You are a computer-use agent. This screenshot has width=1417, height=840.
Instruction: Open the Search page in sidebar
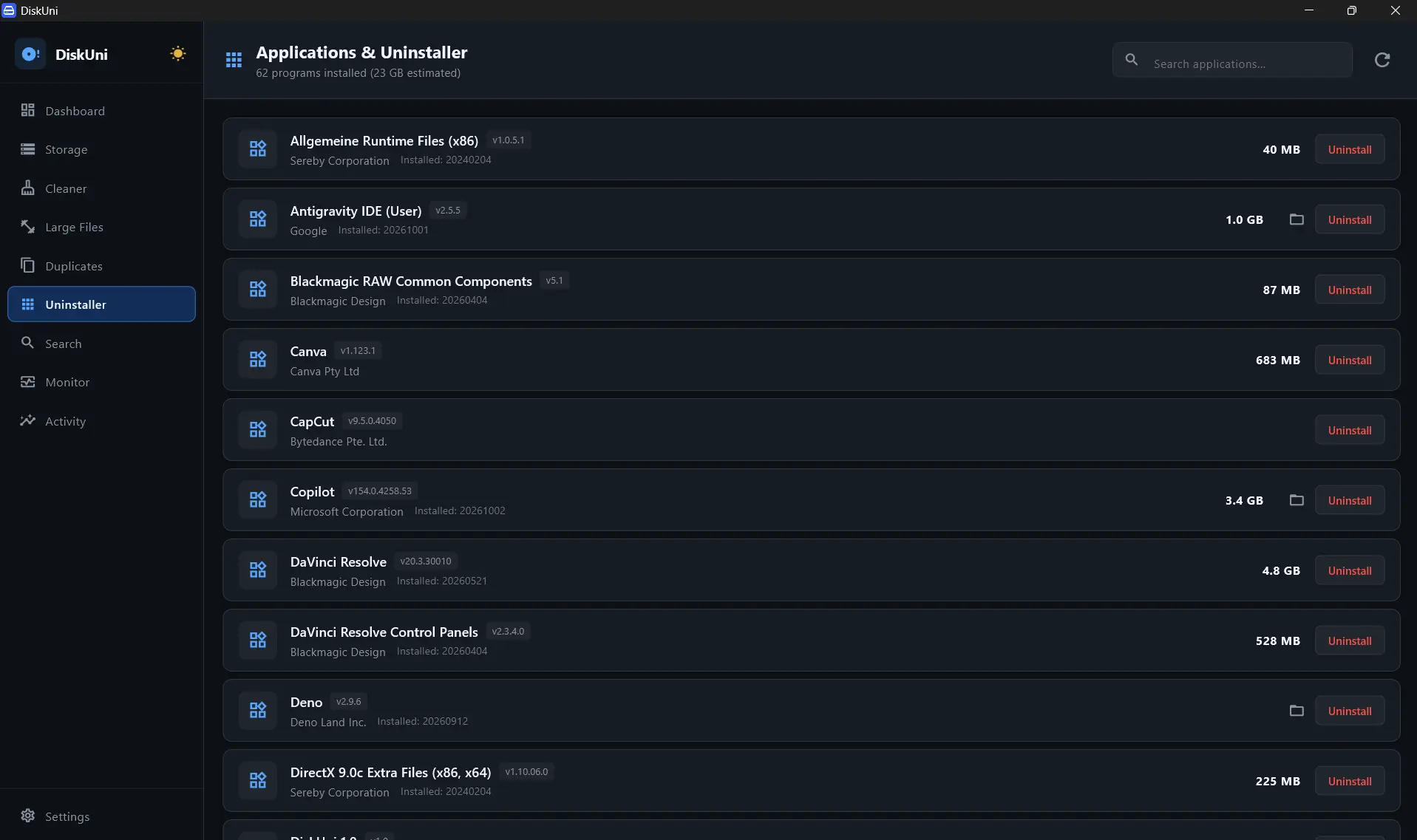101,344
